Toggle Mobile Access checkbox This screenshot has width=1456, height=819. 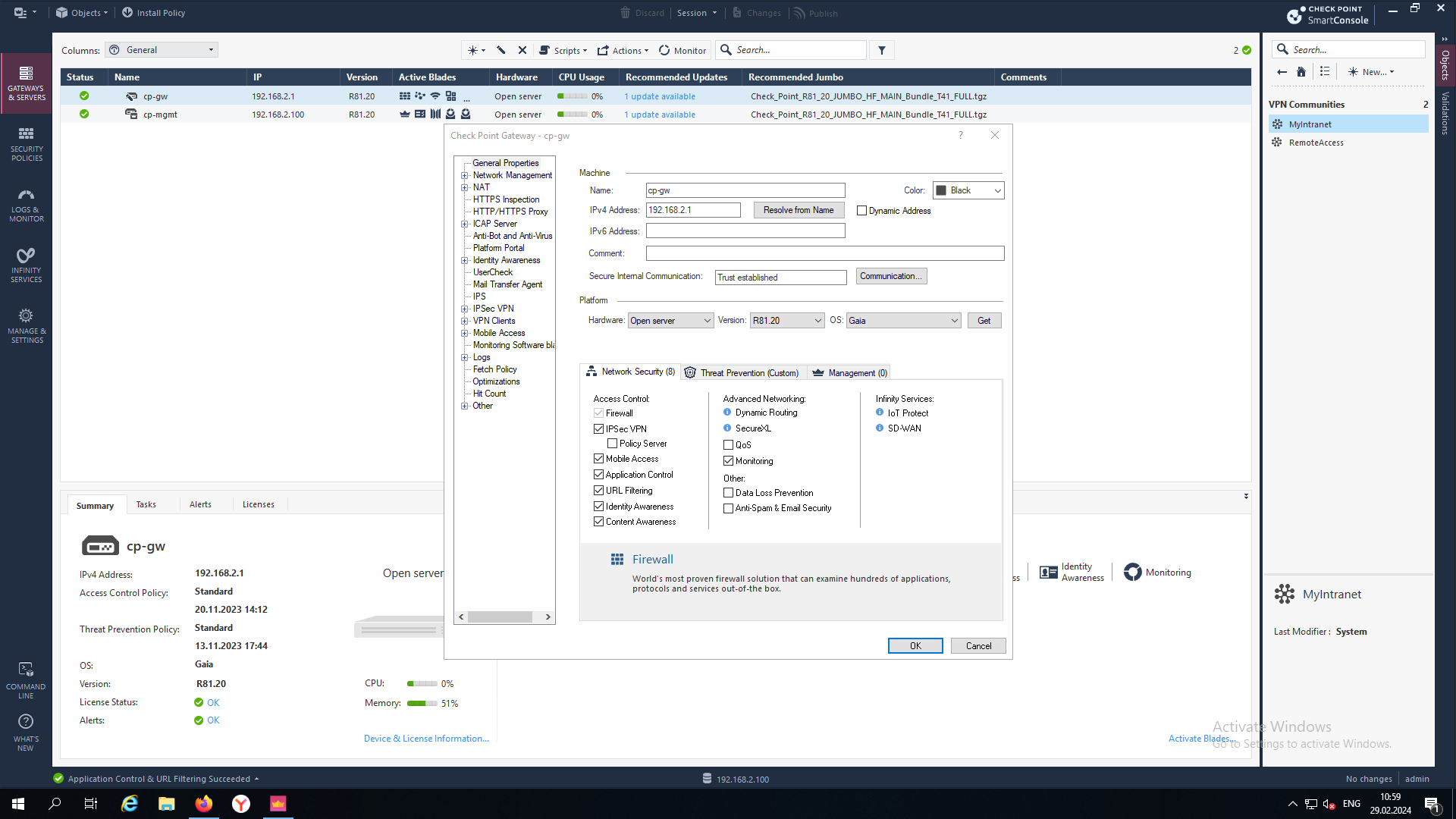pyautogui.click(x=598, y=459)
